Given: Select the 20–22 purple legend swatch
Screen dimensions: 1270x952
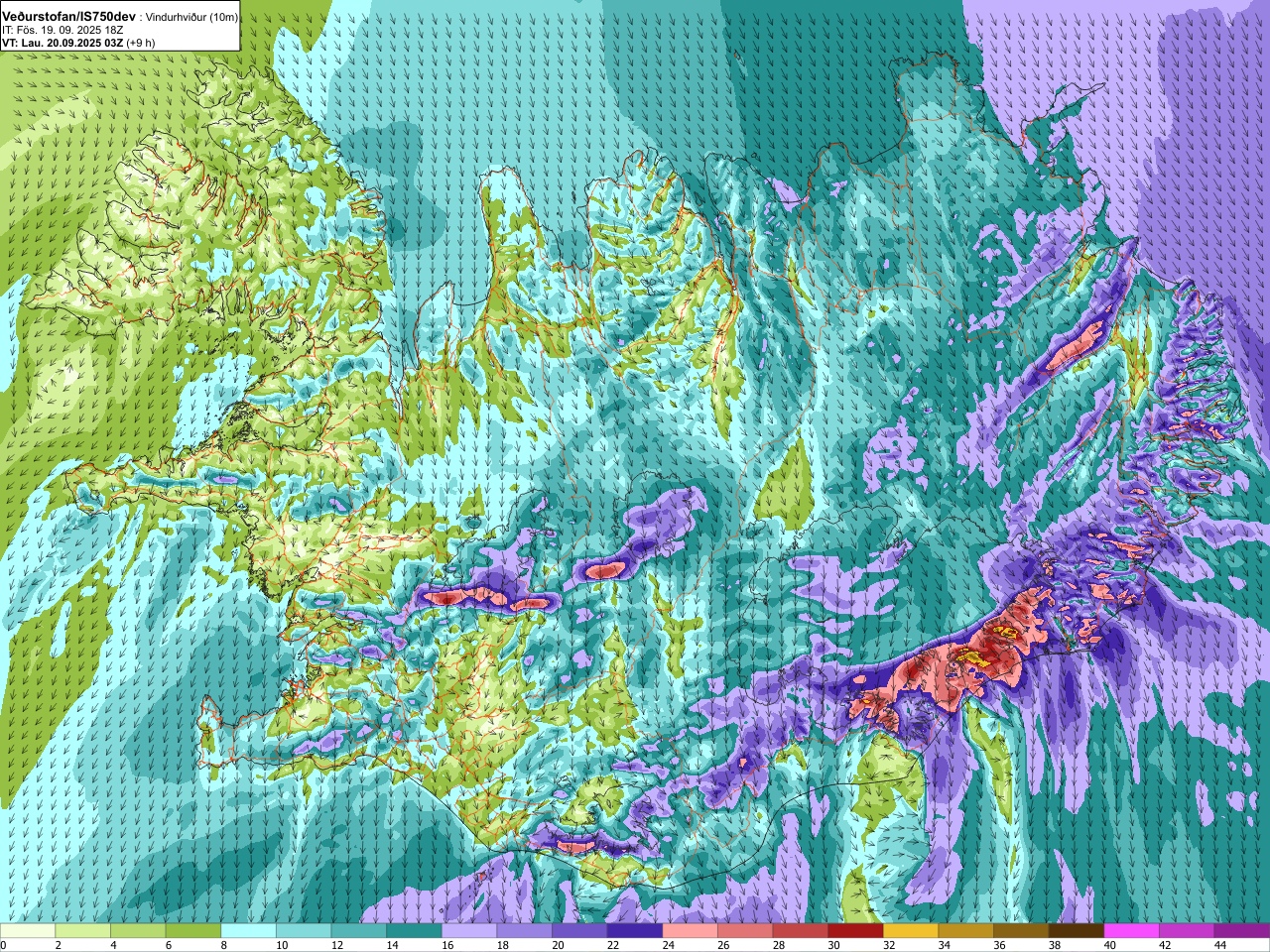Looking at the screenshot, I should [x=579, y=931].
